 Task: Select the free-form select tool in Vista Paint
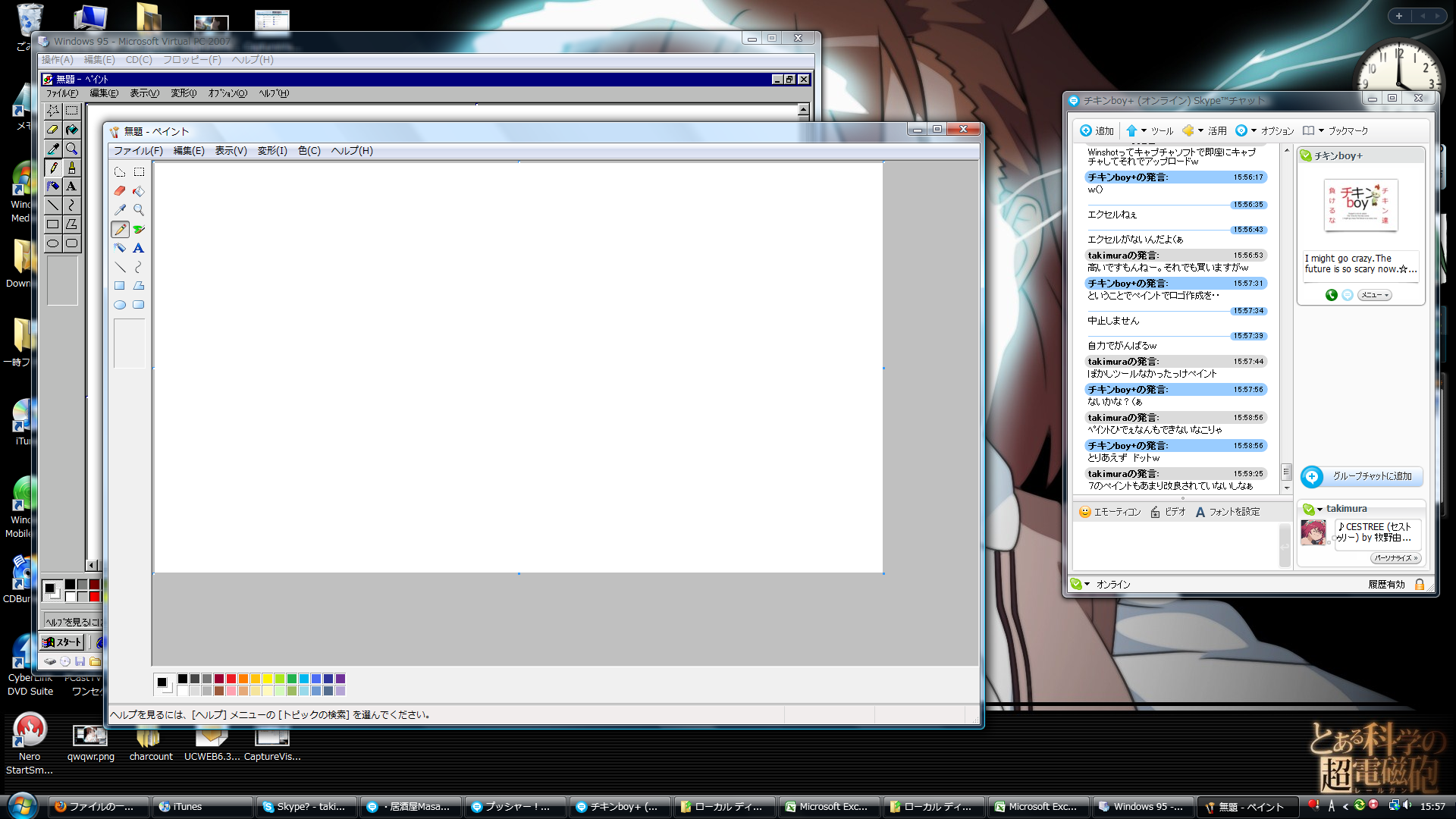(x=120, y=172)
